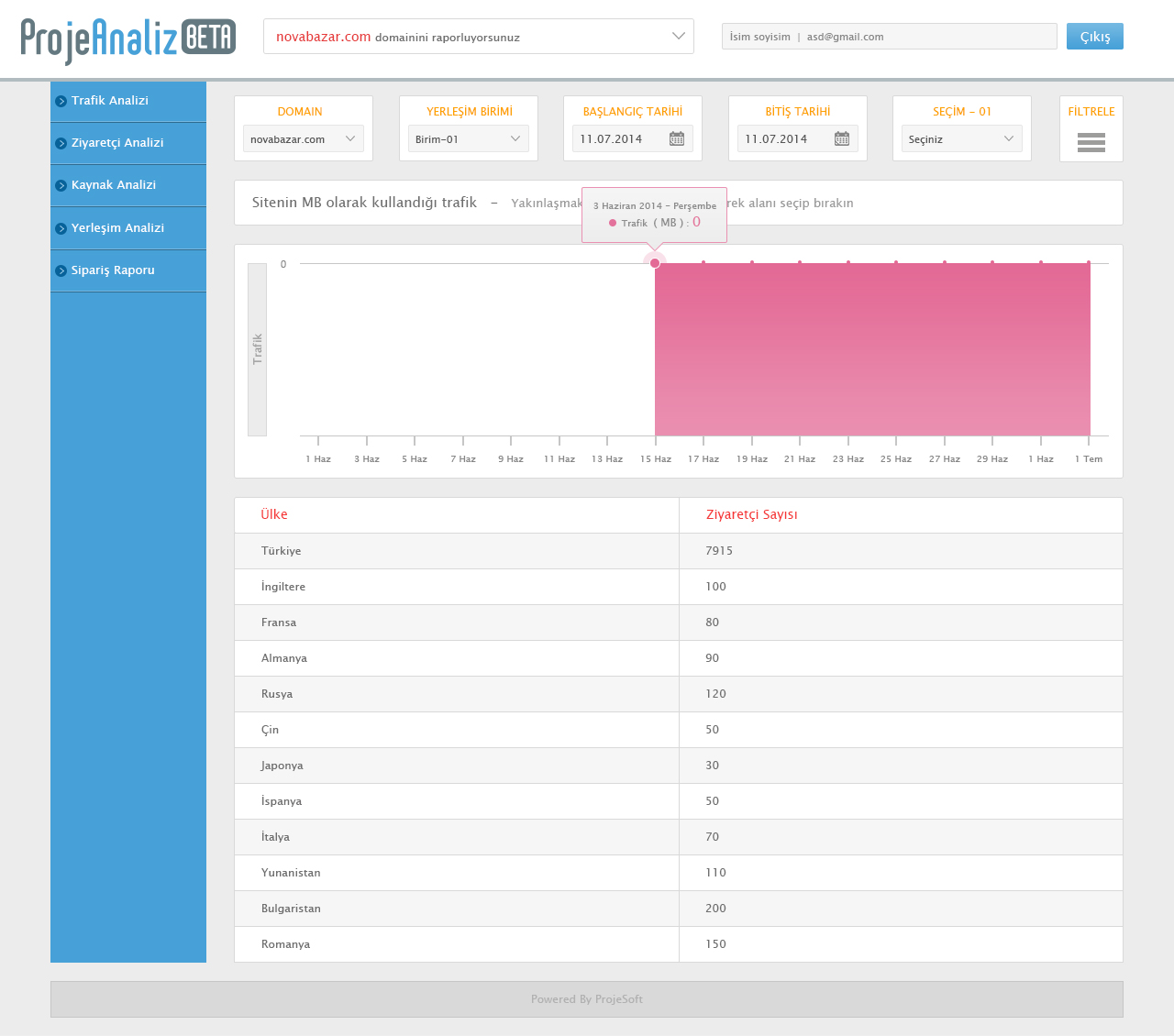1174x1036 pixels.
Task: Click the Filtrele hamburger icon
Action: click(1091, 142)
